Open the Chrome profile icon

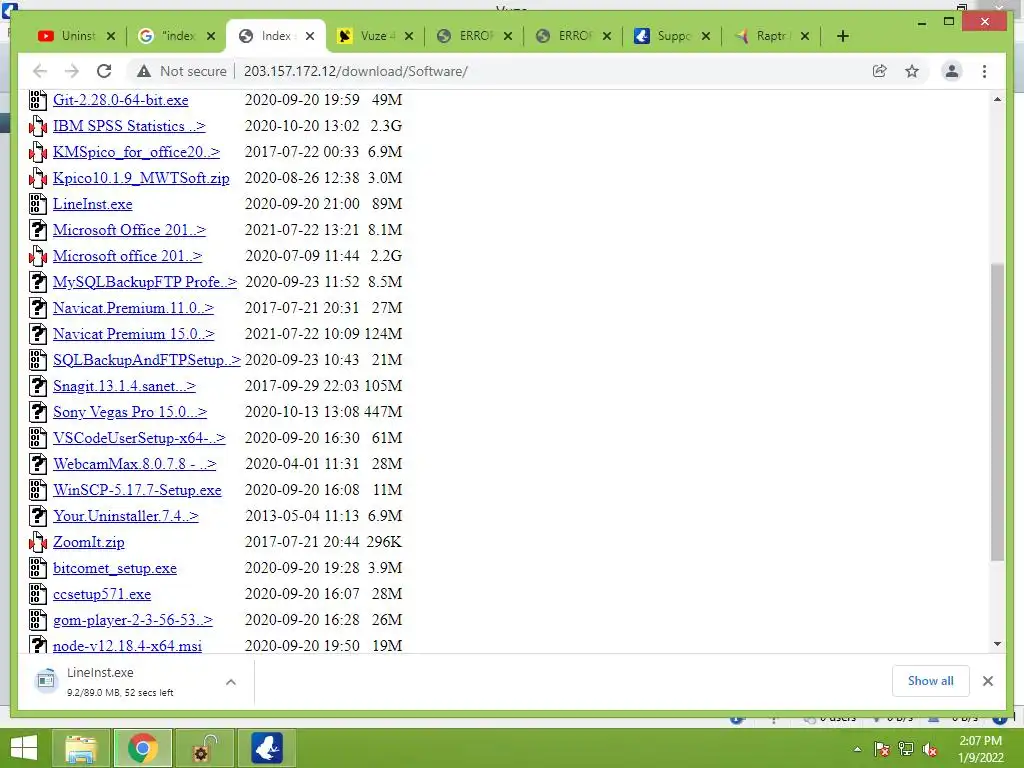click(952, 71)
